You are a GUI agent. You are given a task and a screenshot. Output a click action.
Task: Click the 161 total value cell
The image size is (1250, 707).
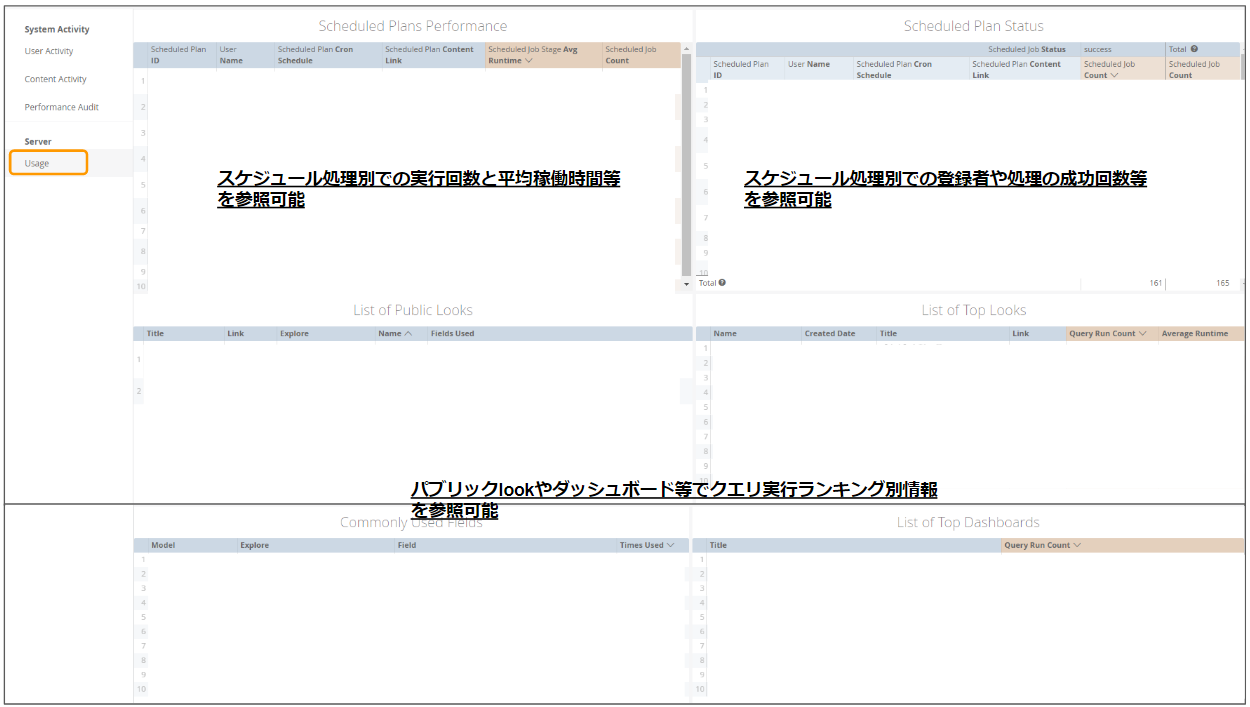pyautogui.click(x=1155, y=282)
